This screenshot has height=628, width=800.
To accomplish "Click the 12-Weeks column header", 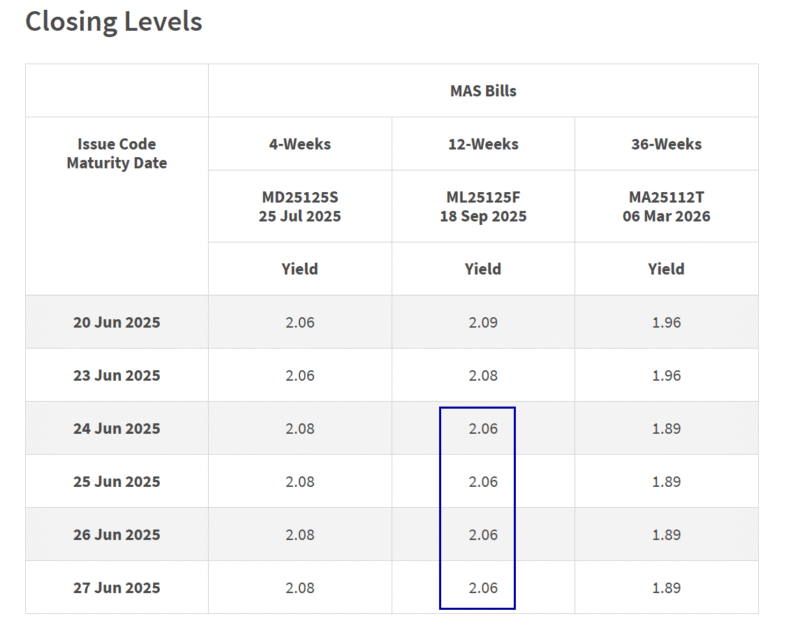I will click(x=482, y=144).
